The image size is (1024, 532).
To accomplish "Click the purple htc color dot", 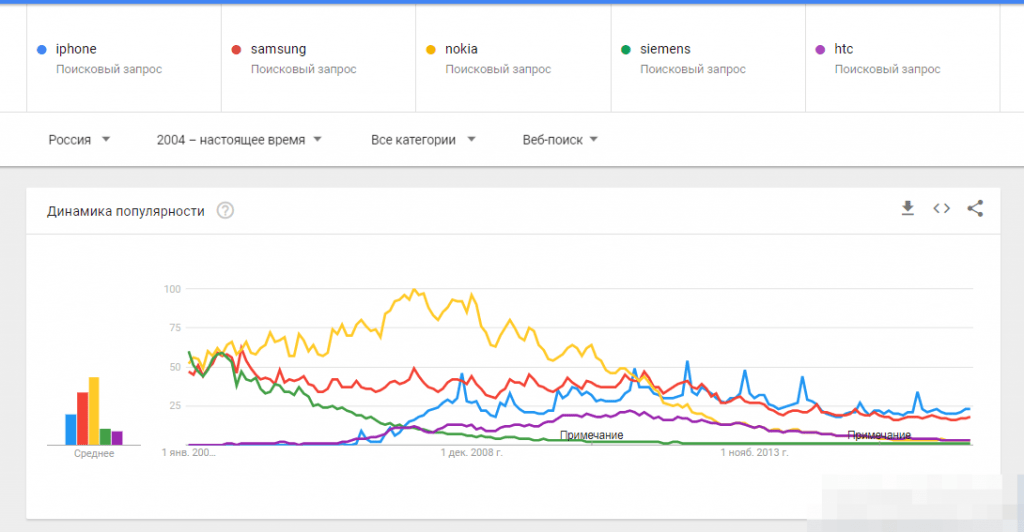I will pos(821,49).
